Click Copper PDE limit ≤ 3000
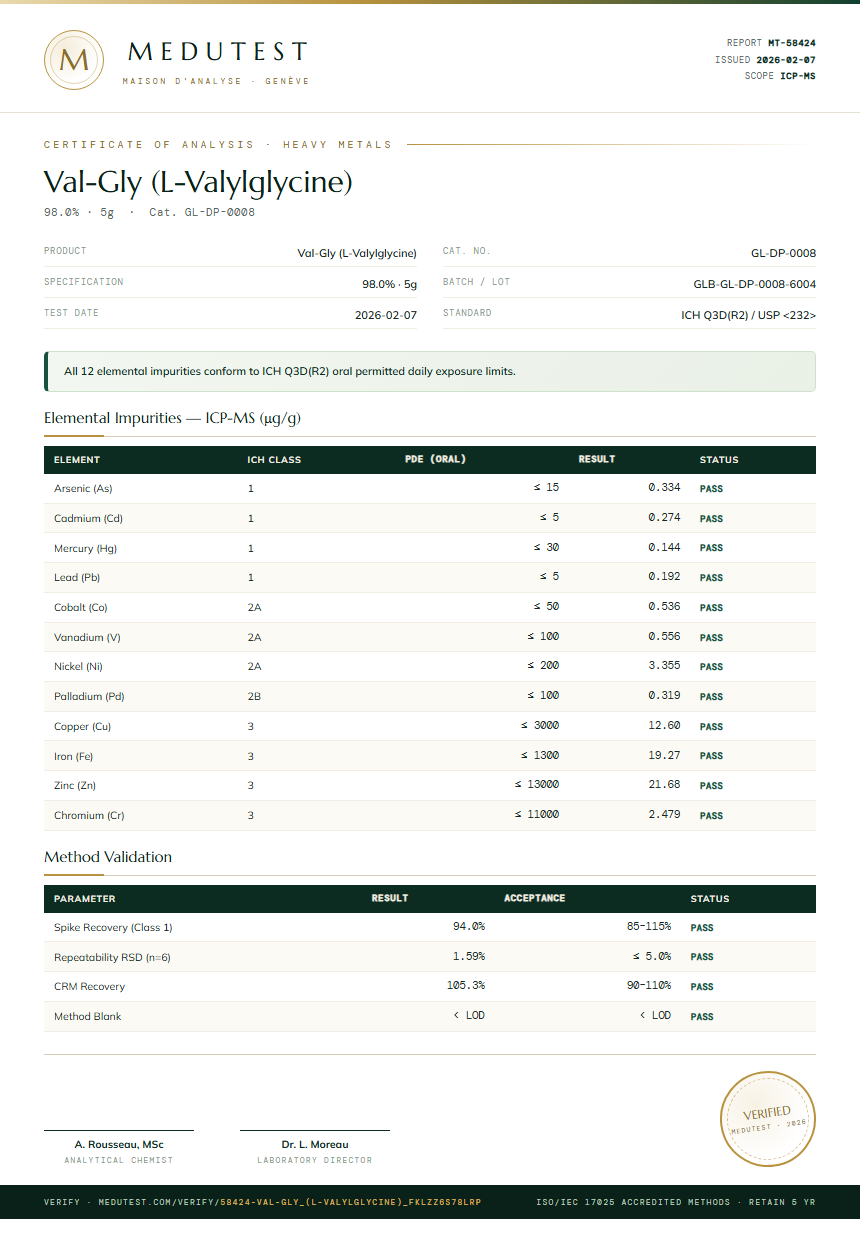The width and height of the screenshot is (860, 1249). [540, 726]
